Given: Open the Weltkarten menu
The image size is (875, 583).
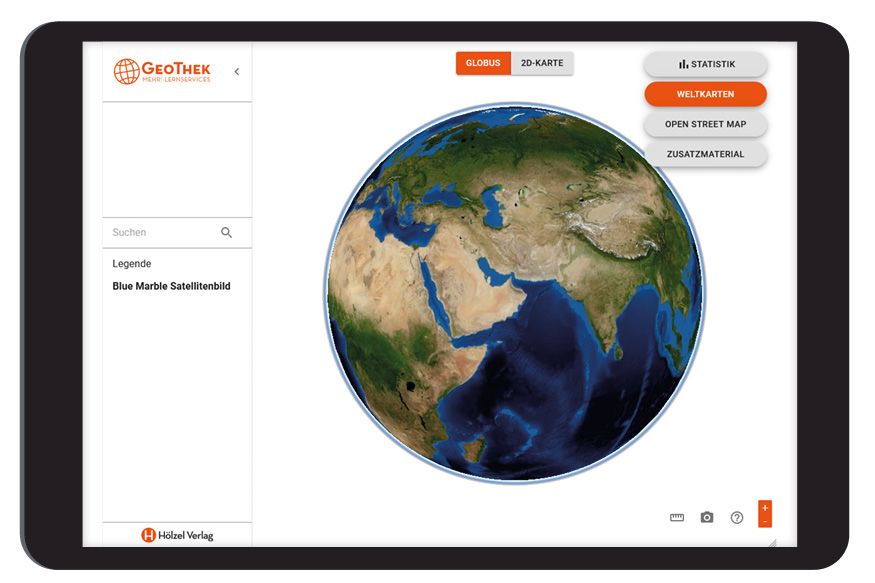Looking at the screenshot, I should coord(705,94).
